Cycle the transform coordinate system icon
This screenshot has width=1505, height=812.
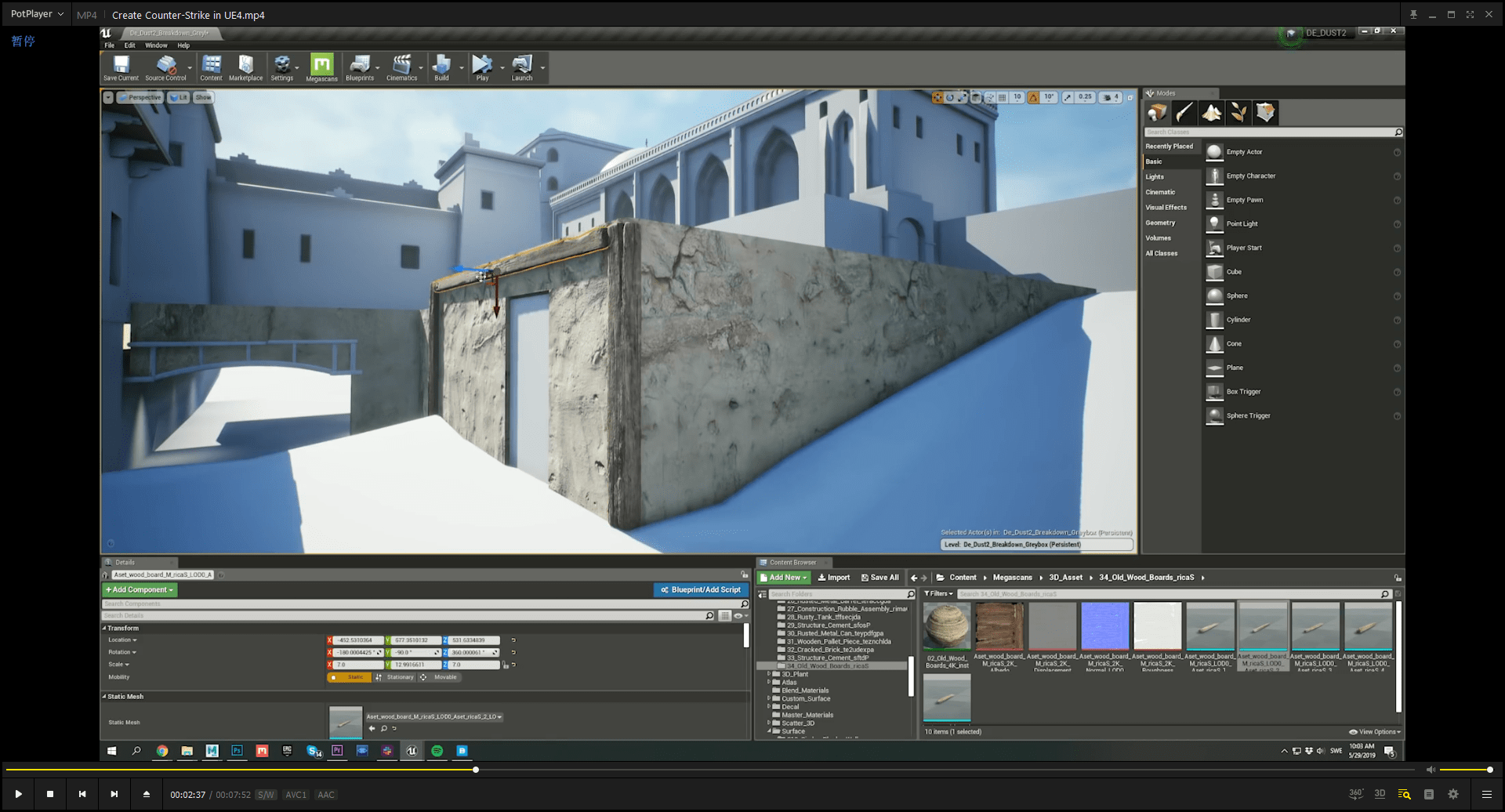point(976,98)
